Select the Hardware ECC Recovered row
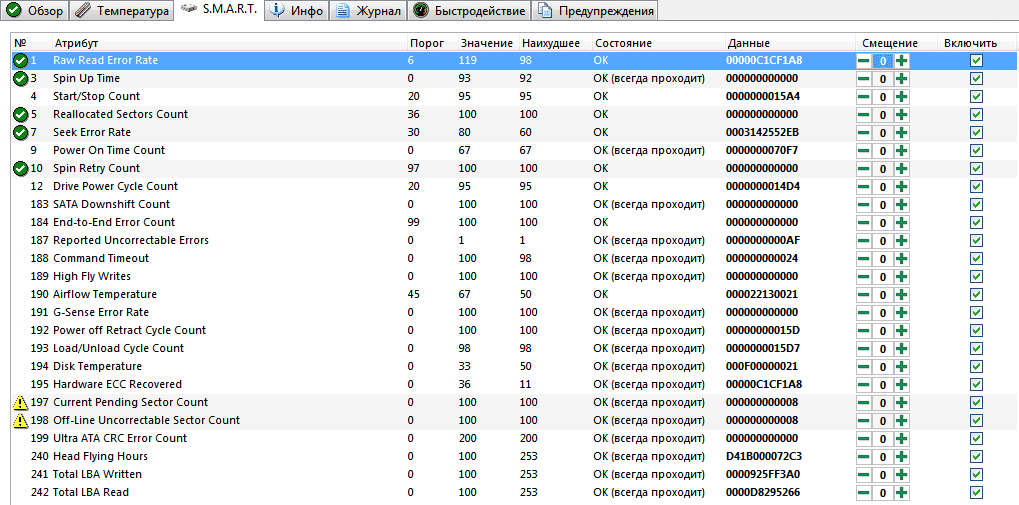Screen dimensions: 1019x505 (x=515, y=384)
